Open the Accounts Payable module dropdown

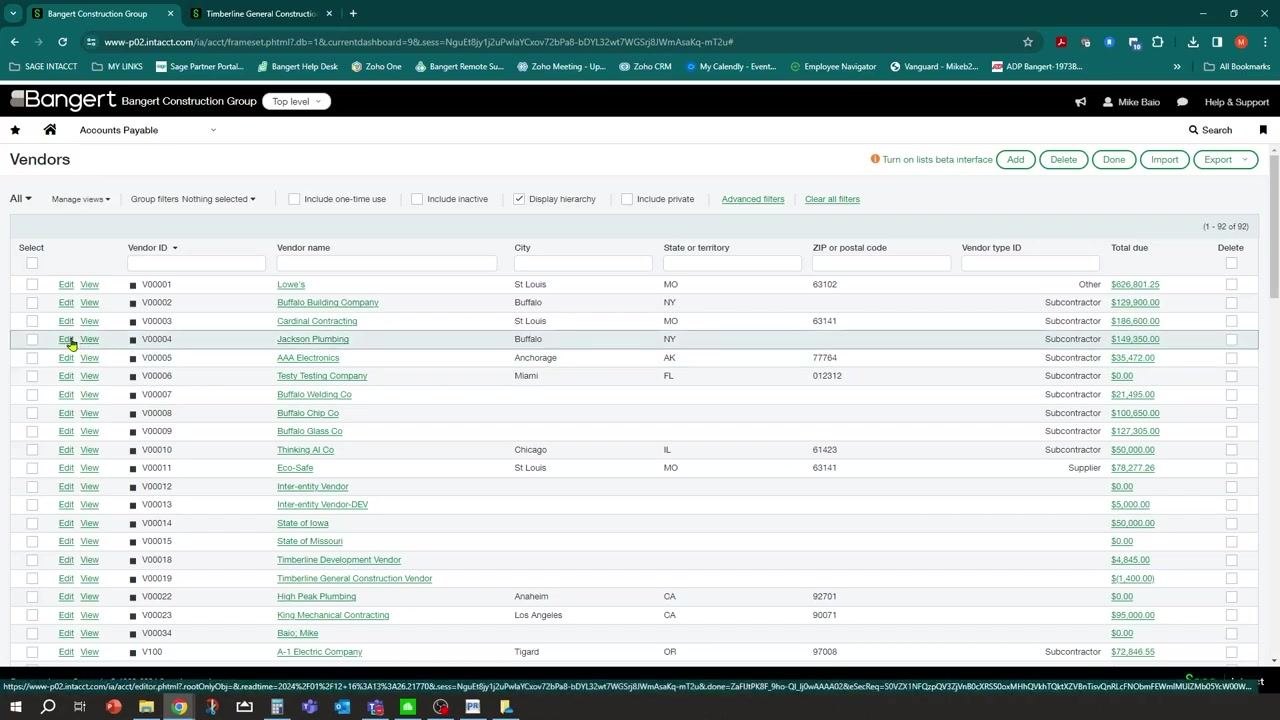148,130
